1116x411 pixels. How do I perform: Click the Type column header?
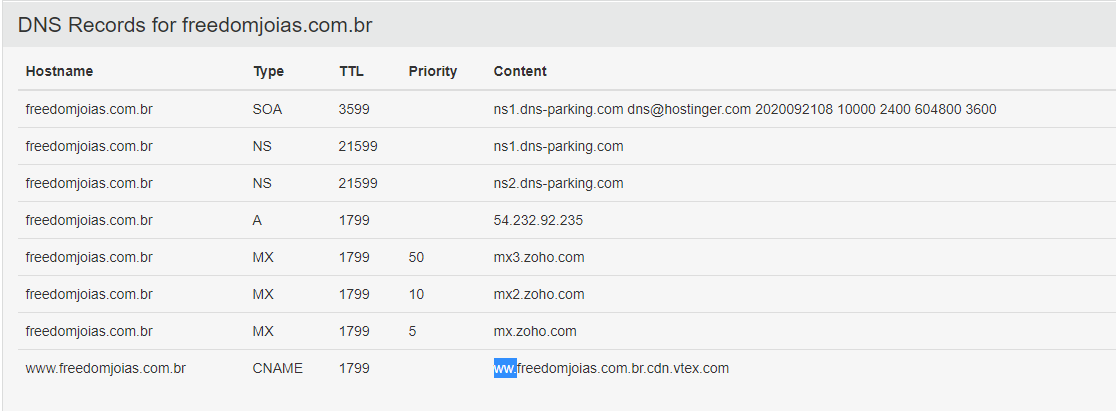tap(268, 71)
